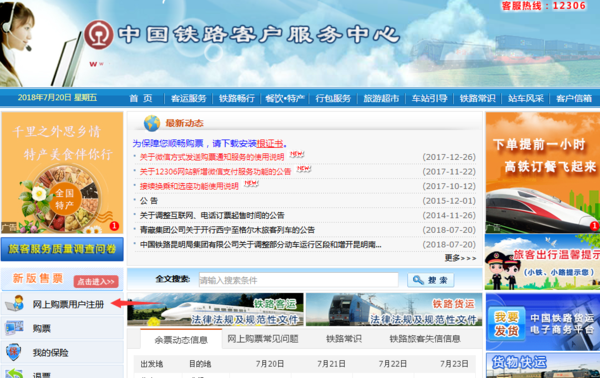Open notice about 西宁至格尔木旅客列车

(227, 230)
